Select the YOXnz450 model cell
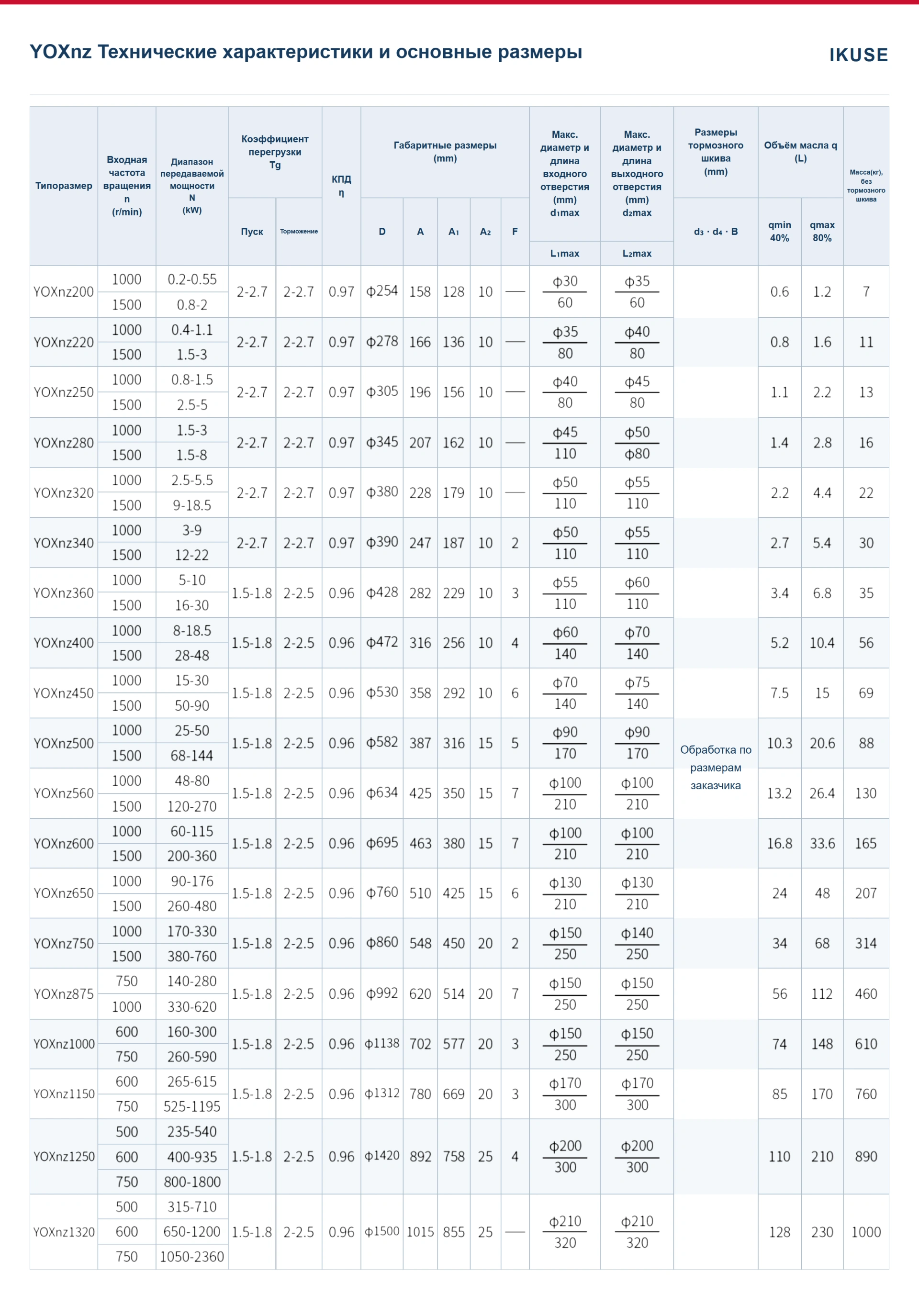 click(64, 693)
